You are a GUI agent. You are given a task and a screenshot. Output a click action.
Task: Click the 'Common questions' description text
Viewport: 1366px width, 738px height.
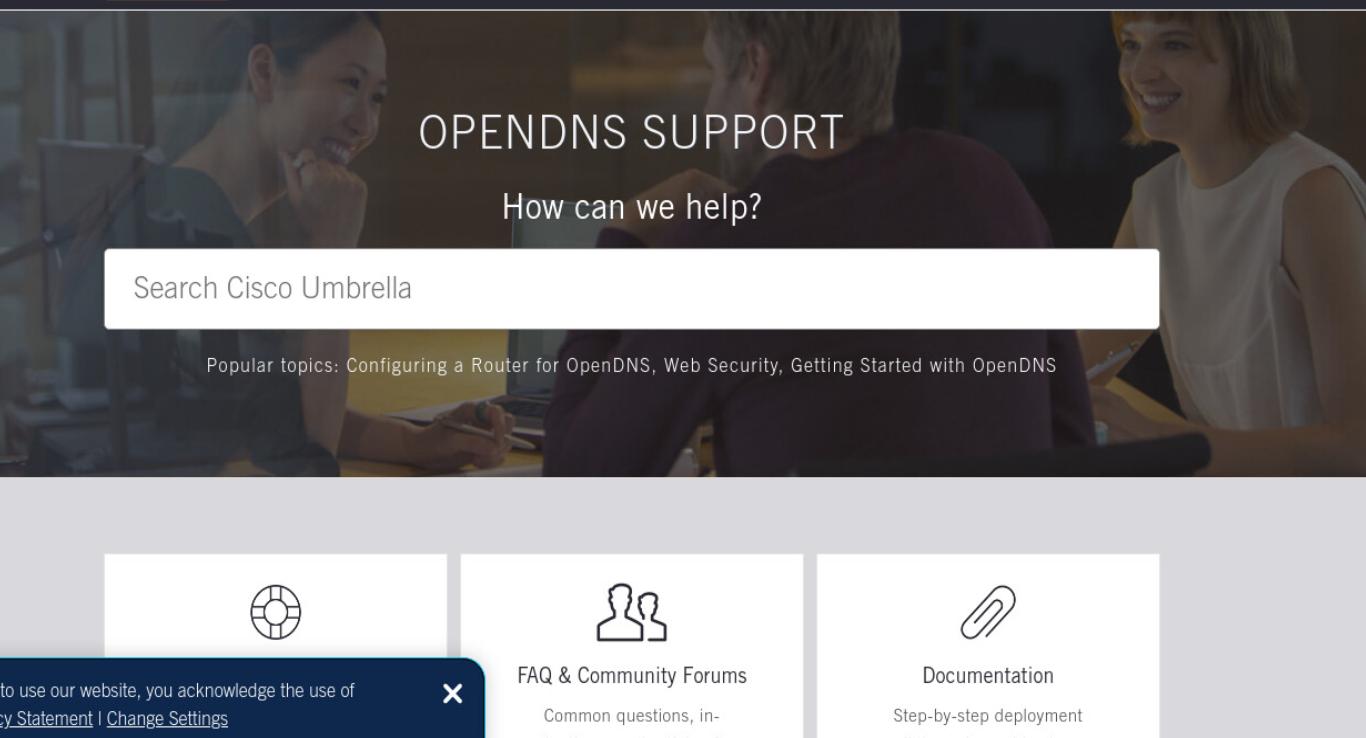(x=631, y=716)
